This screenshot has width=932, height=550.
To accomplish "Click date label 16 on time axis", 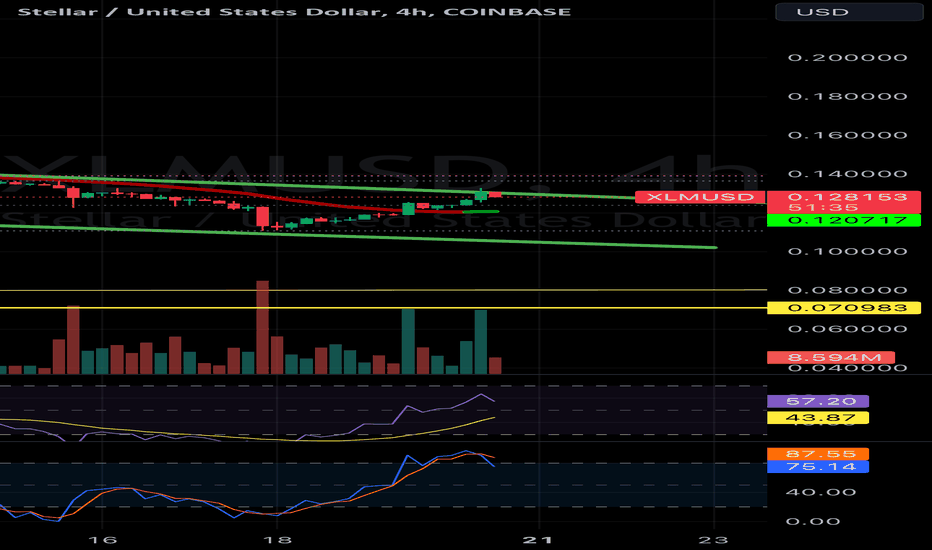I will [102, 540].
